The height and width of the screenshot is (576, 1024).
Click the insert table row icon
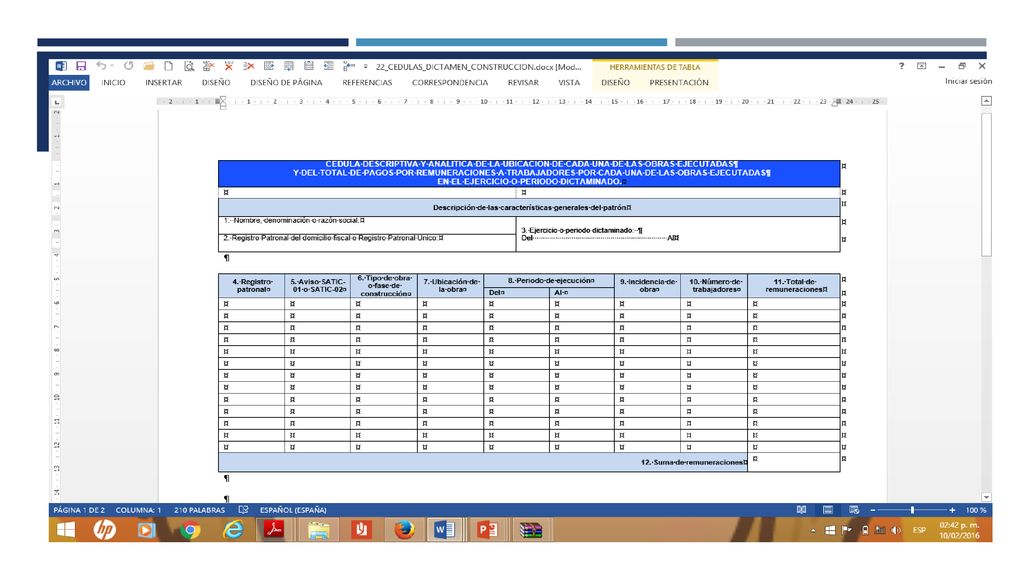pos(268,66)
